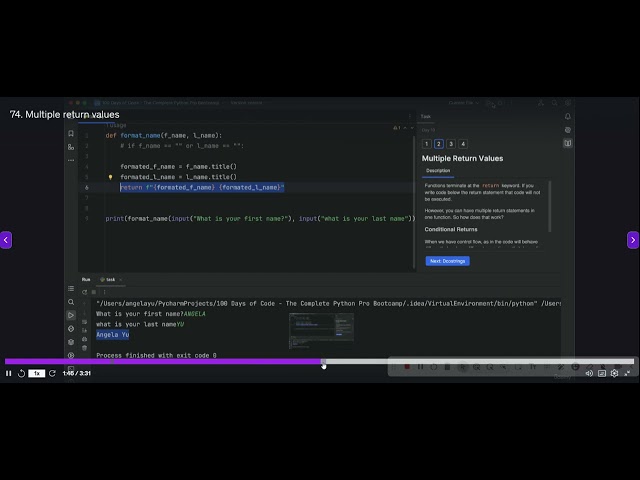Click the def format_name line
The image size is (640, 480).
pyautogui.click(x=164, y=136)
